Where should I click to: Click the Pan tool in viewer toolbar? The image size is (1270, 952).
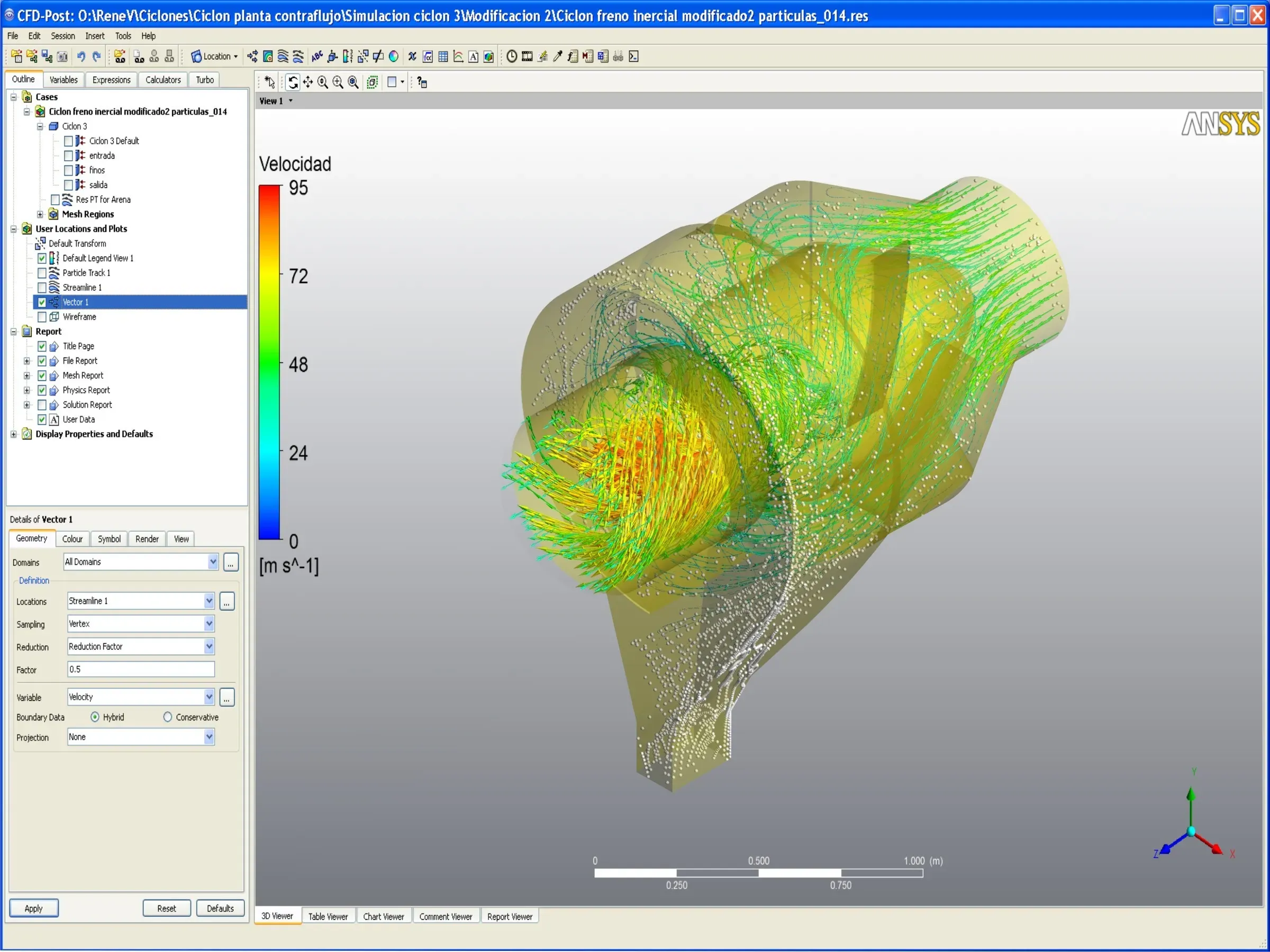coord(308,83)
